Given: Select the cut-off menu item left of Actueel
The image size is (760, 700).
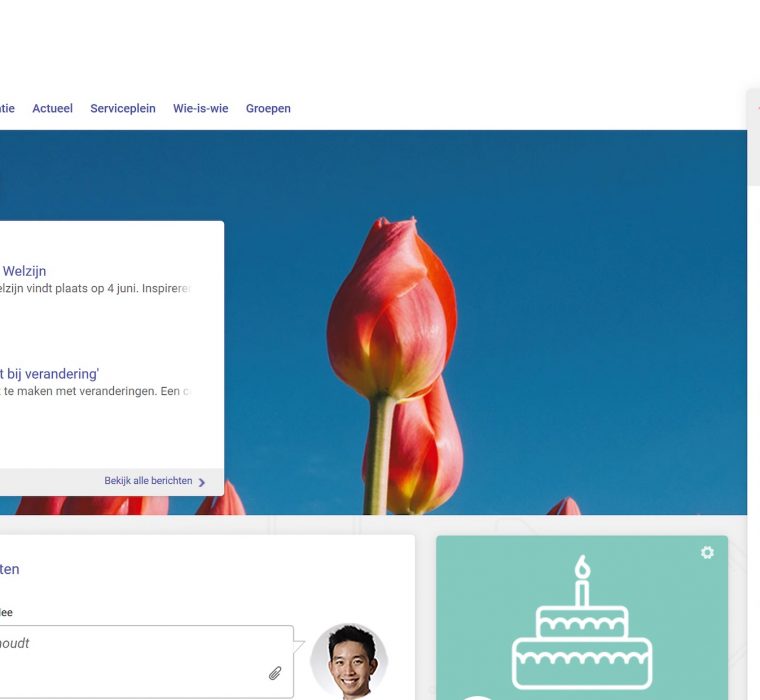Looking at the screenshot, I should (x=6, y=109).
